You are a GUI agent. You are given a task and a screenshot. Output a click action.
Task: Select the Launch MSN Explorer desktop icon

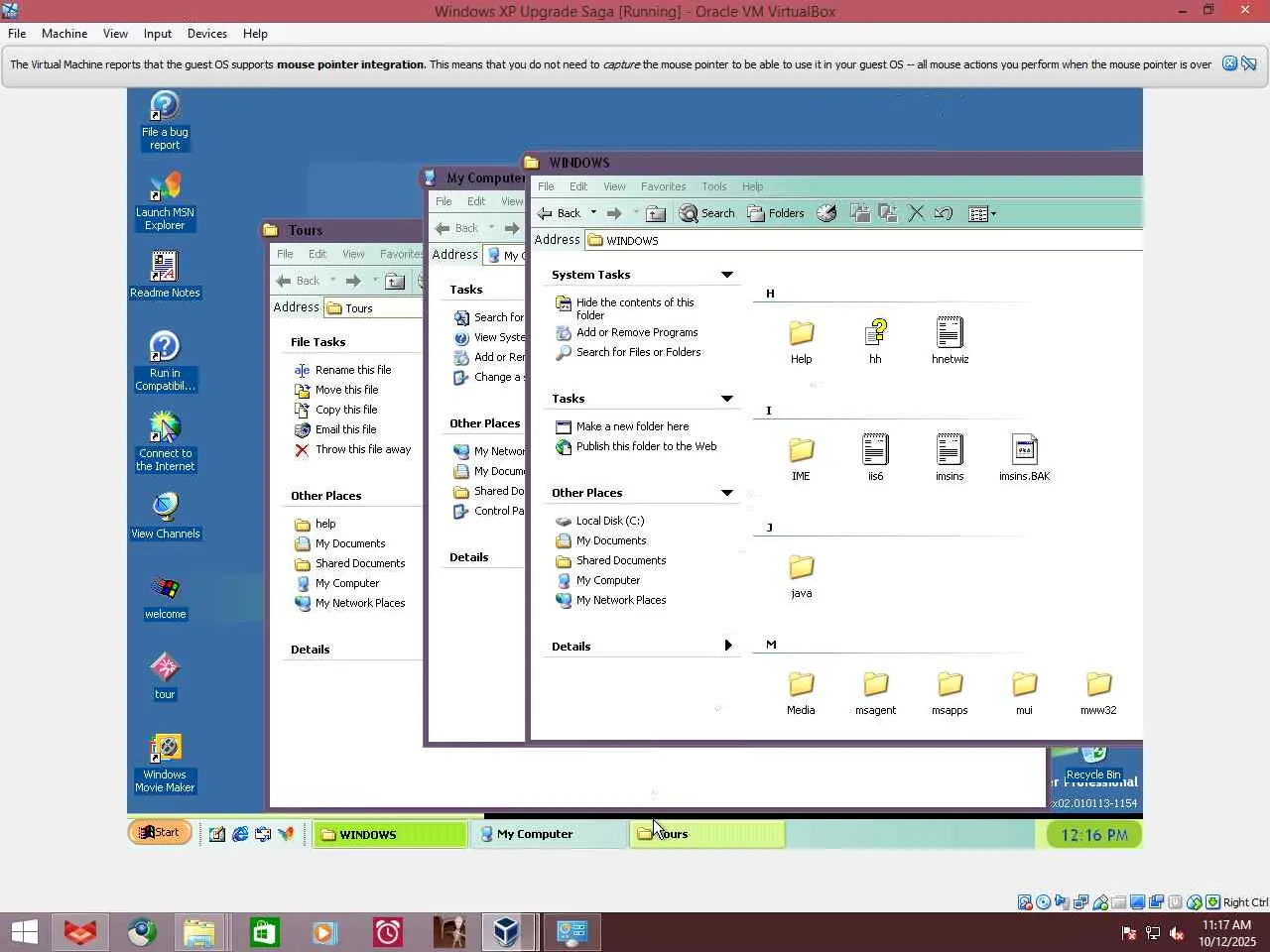[x=165, y=201]
